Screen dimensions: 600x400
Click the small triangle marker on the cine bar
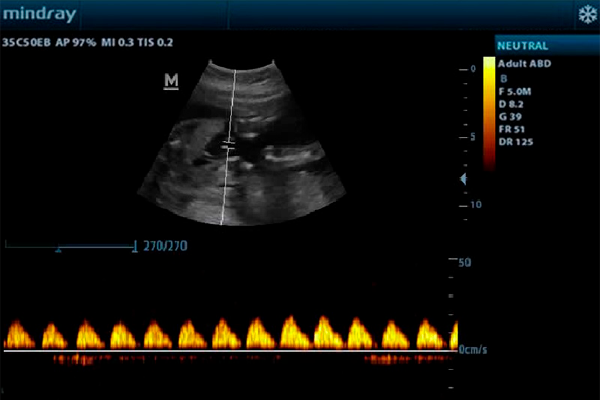point(58,251)
